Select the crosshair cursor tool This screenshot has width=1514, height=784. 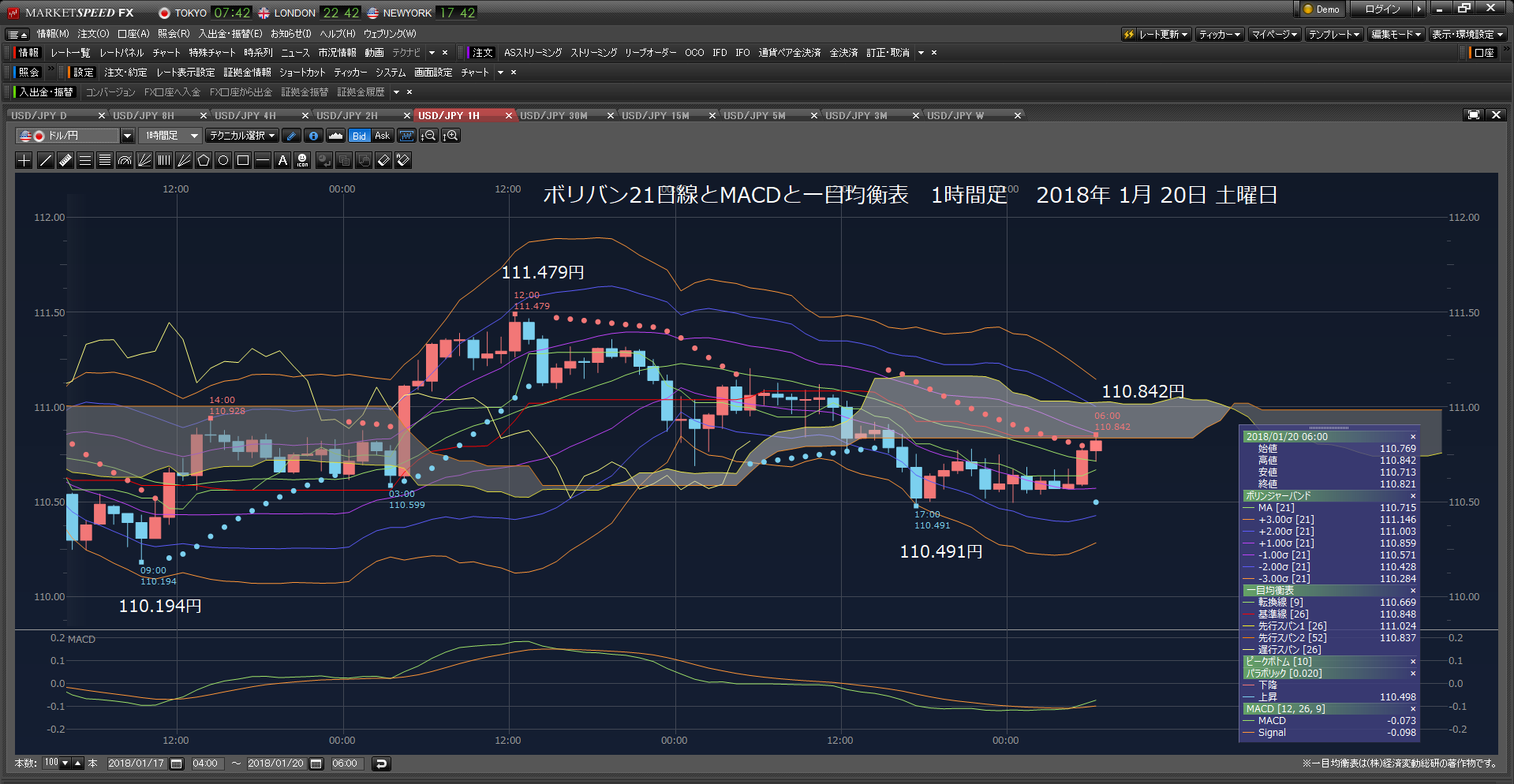[x=24, y=160]
